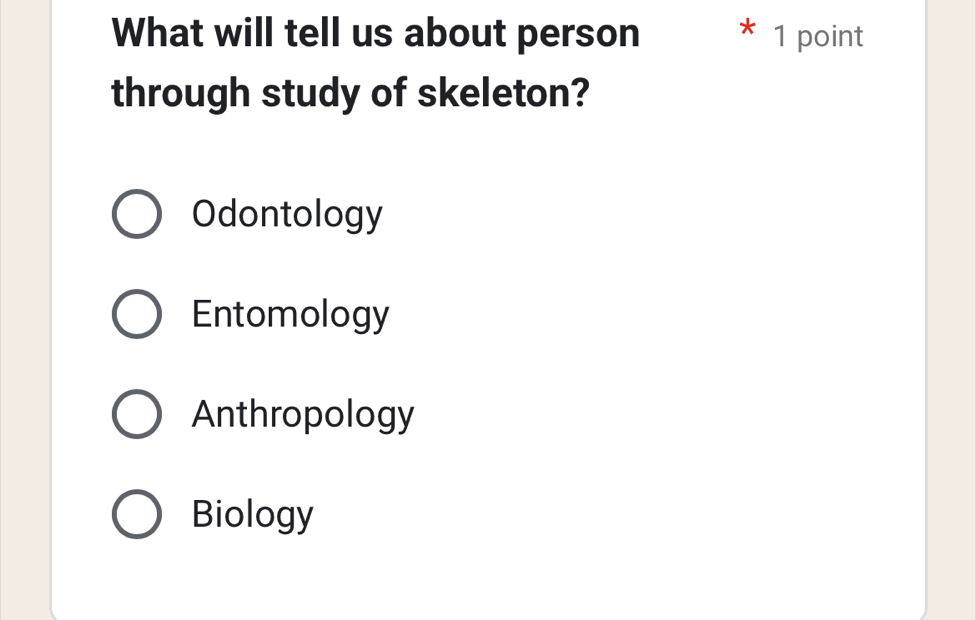Select the Entomology radio button

[x=137, y=313]
